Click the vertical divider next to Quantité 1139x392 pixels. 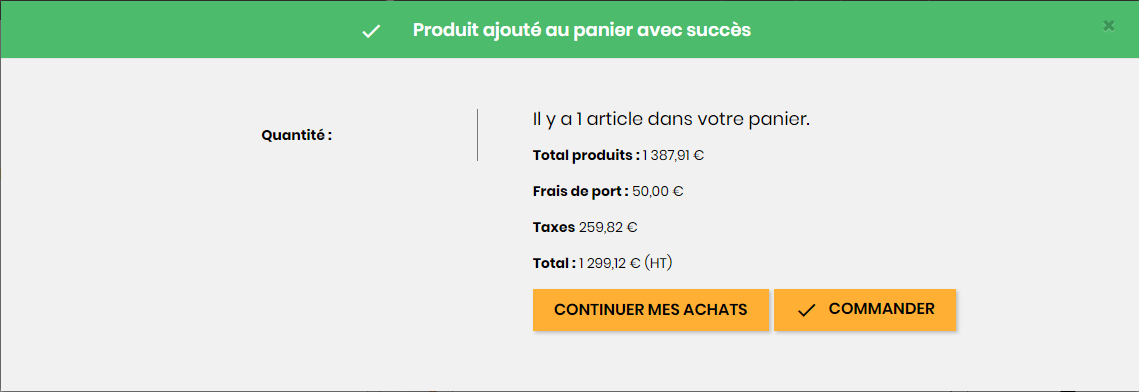[x=477, y=135]
